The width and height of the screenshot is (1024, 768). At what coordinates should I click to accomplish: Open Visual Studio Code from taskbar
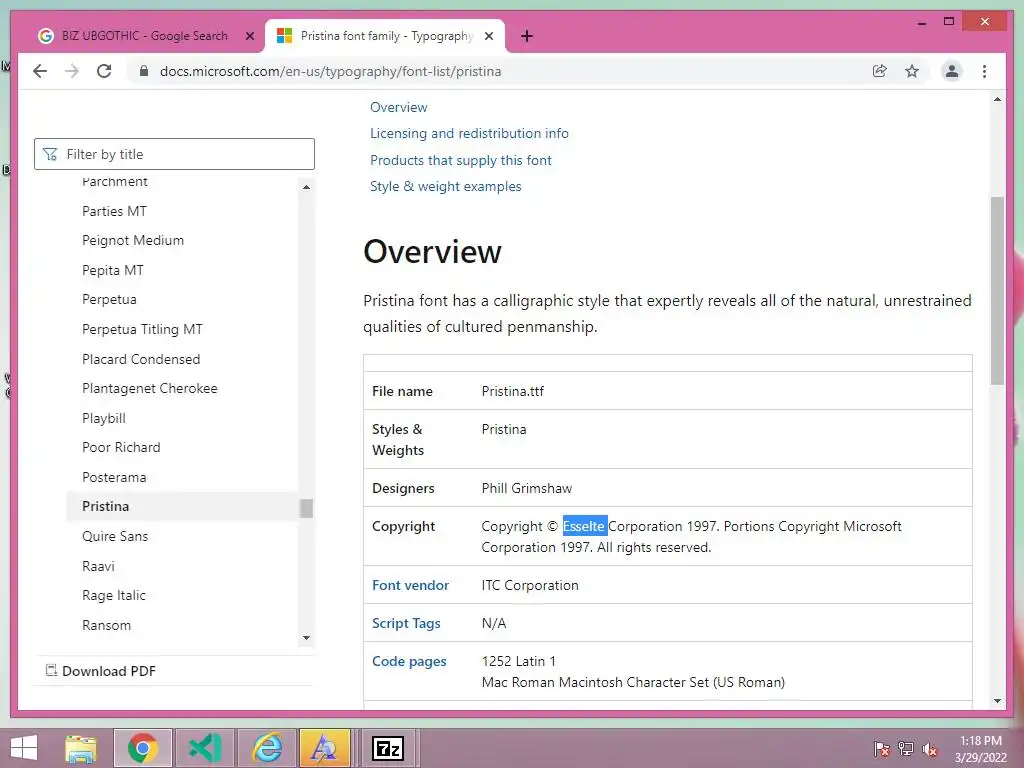pos(204,748)
